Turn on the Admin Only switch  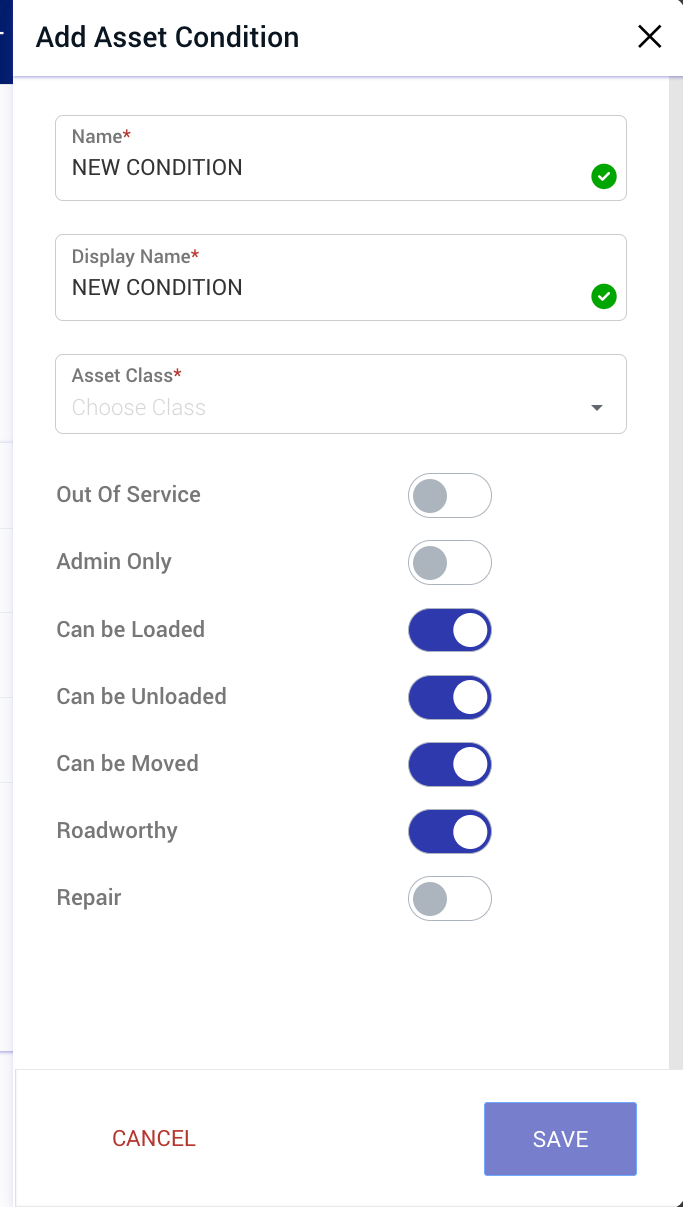point(450,562)
